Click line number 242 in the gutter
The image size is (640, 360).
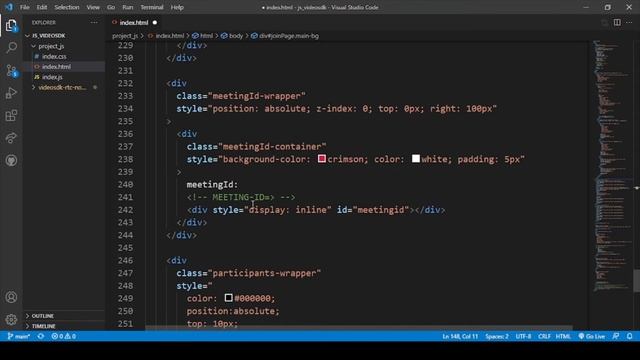[x=125, y=210]
